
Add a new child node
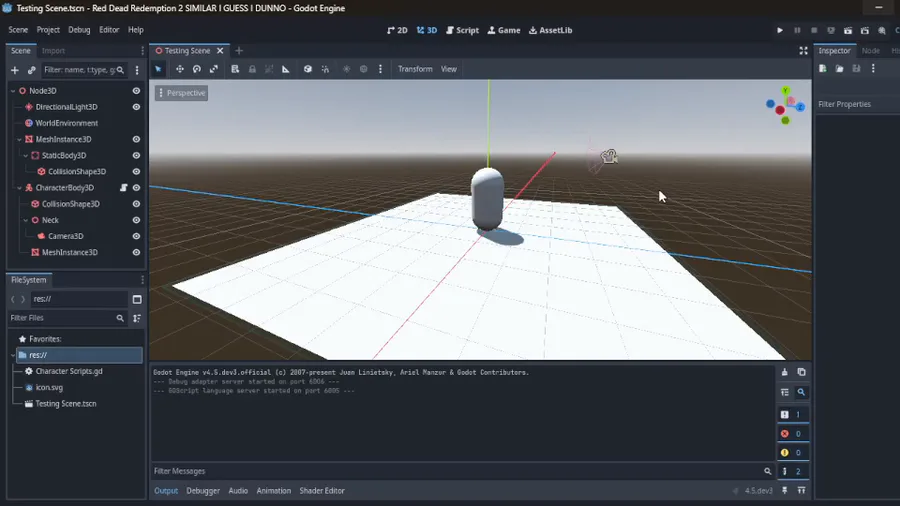click(15, 70)
